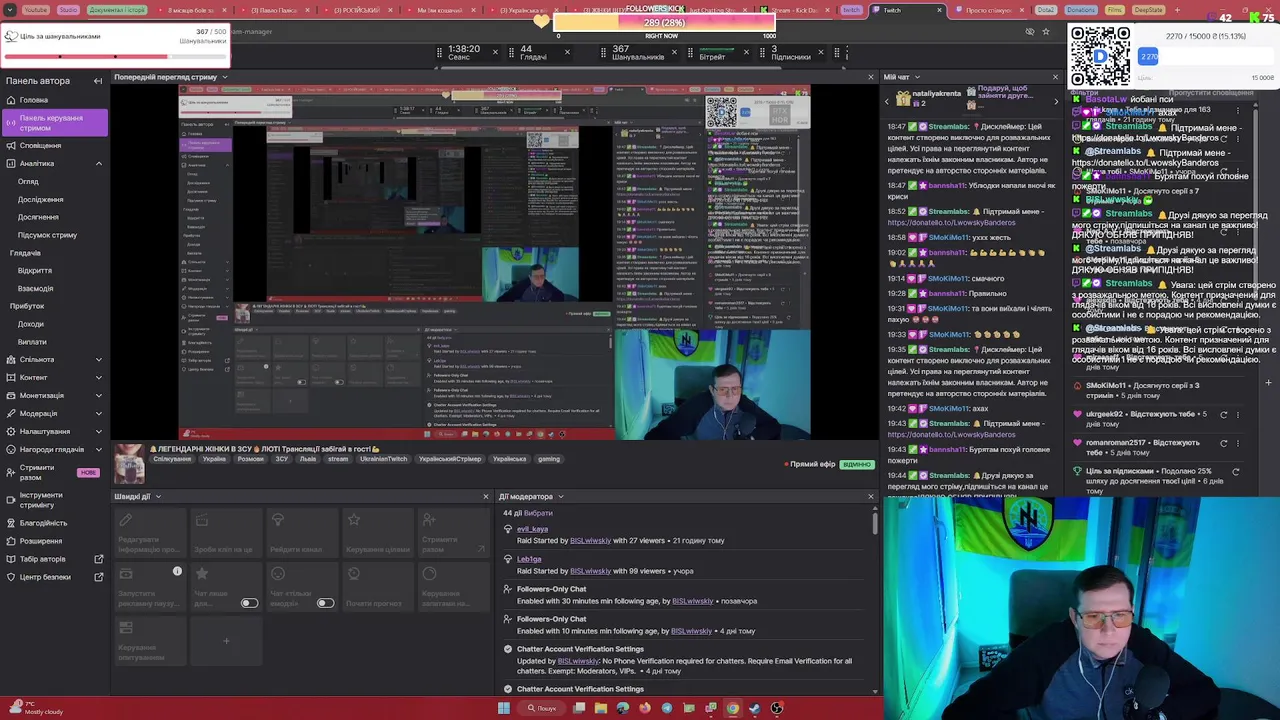Show previous chat banner with left arrow
Screen dimensions: 1280x720
tap(886, 100)
